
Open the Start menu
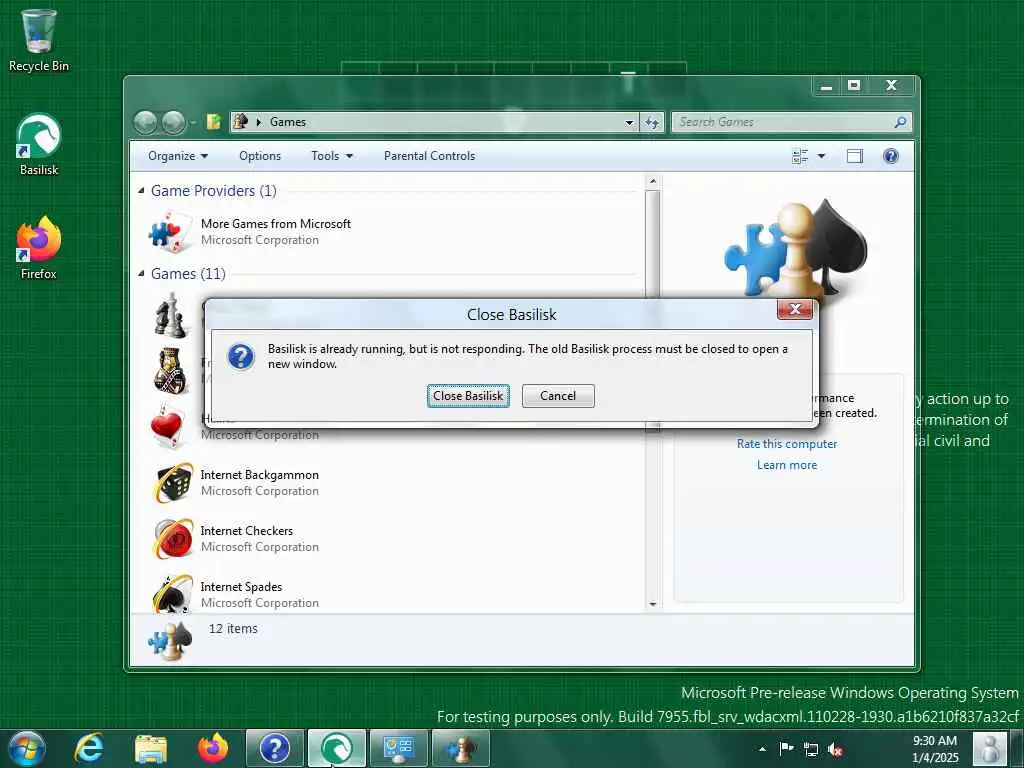tap(26, 748)
